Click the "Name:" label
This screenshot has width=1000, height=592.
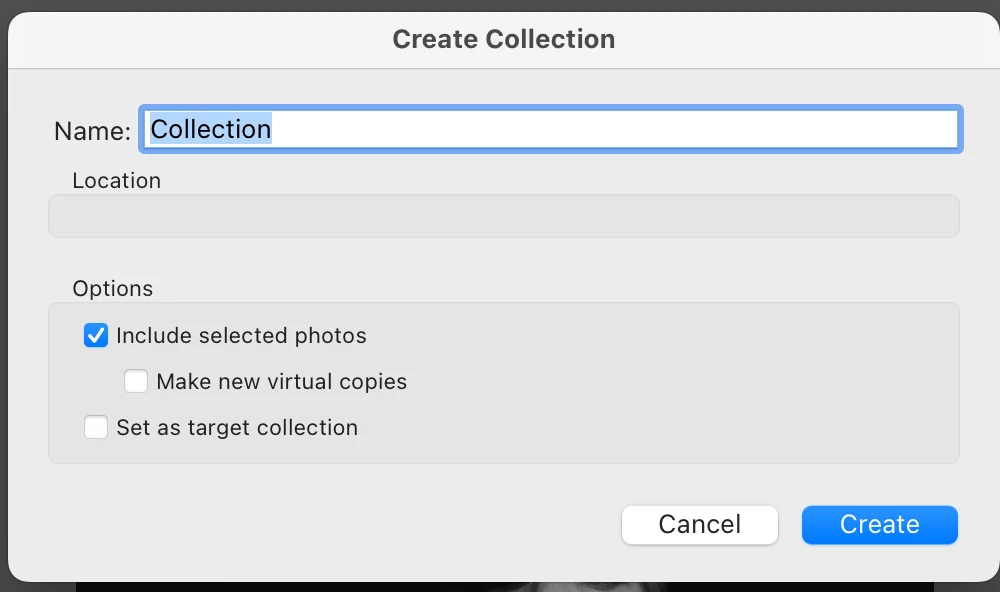[x=92, y=131]
